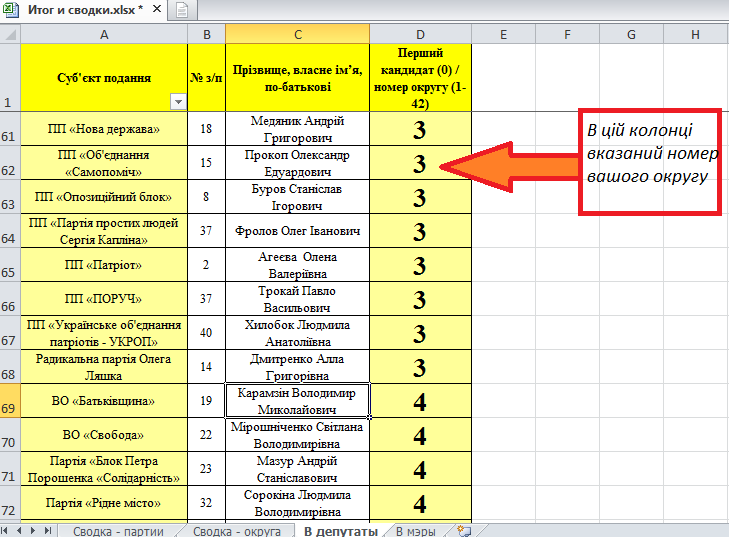Select cell ПП «Патріот»

(104, 265)
